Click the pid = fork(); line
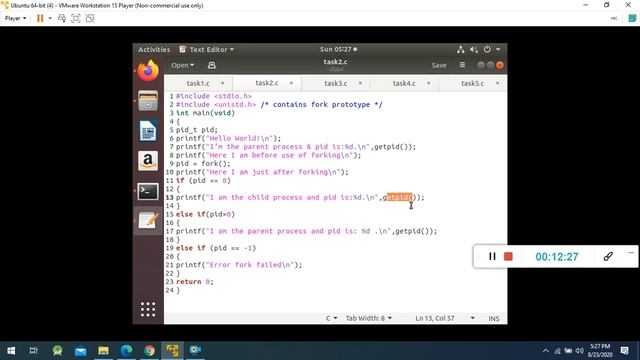 203,164
